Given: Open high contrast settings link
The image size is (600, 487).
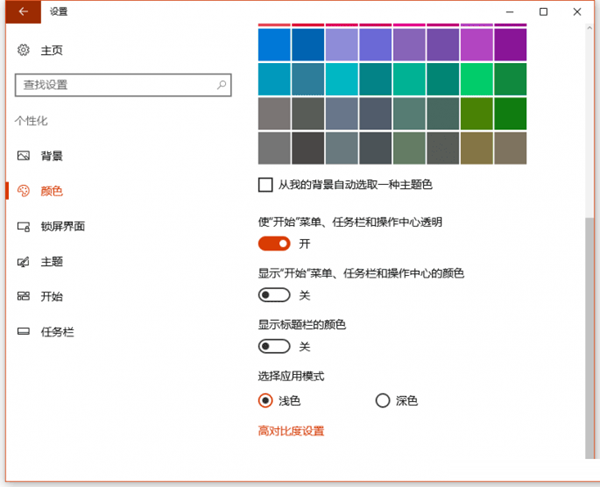Looking at the screenshot, I should pos(291,431).
